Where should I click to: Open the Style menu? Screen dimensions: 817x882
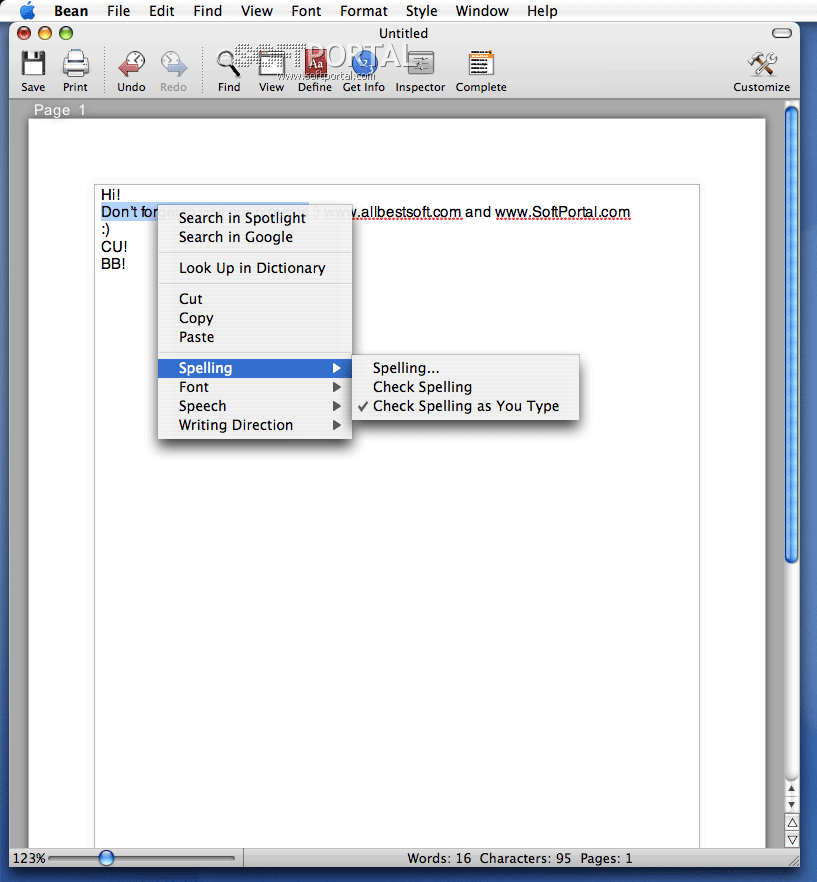pos(421,11)
